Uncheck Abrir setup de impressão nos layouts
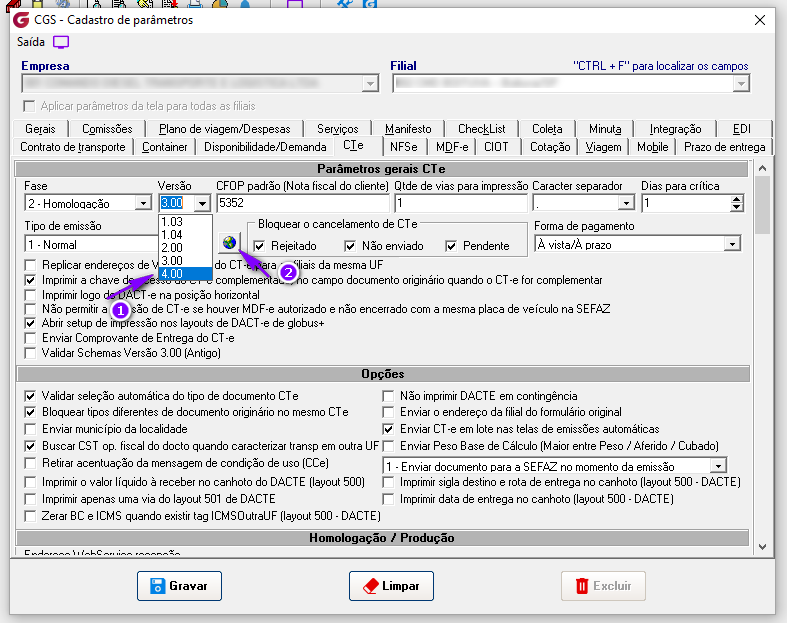This screenshot has width=787, height=623. pos(30,323)
